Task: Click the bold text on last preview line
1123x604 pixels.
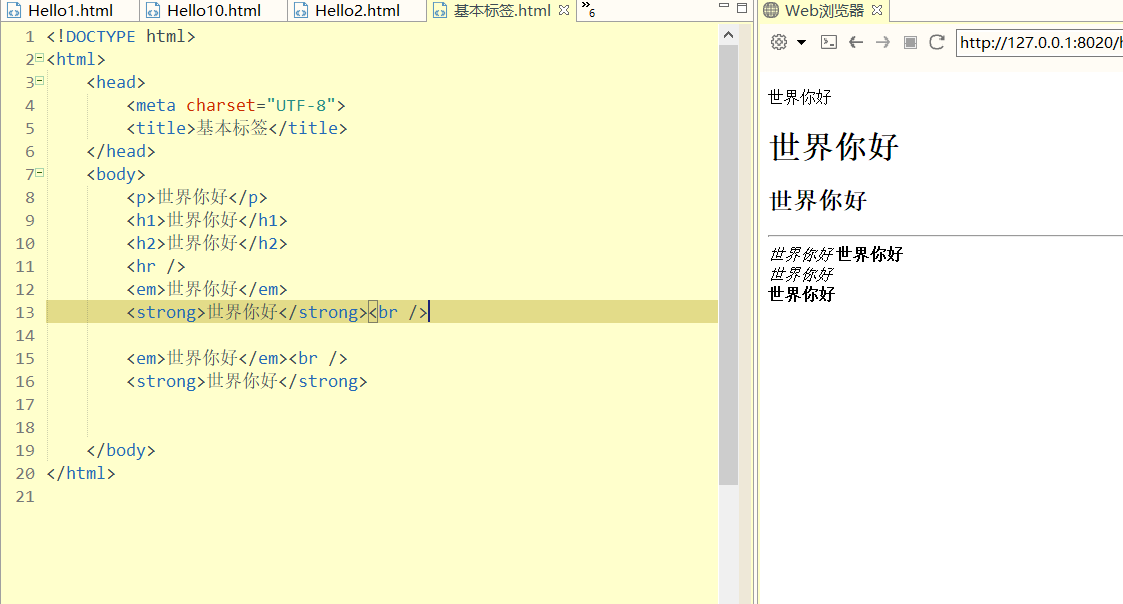Action: tap(801, 294)
